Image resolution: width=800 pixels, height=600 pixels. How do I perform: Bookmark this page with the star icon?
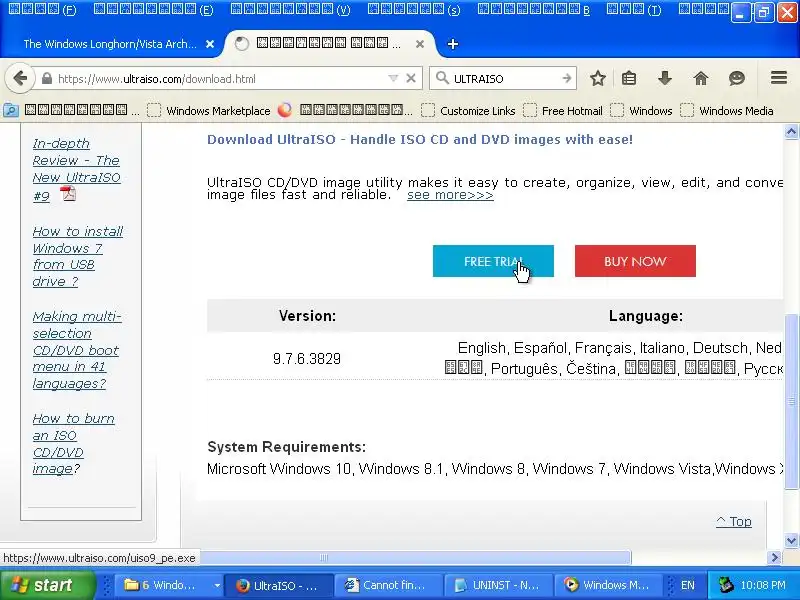598,79
